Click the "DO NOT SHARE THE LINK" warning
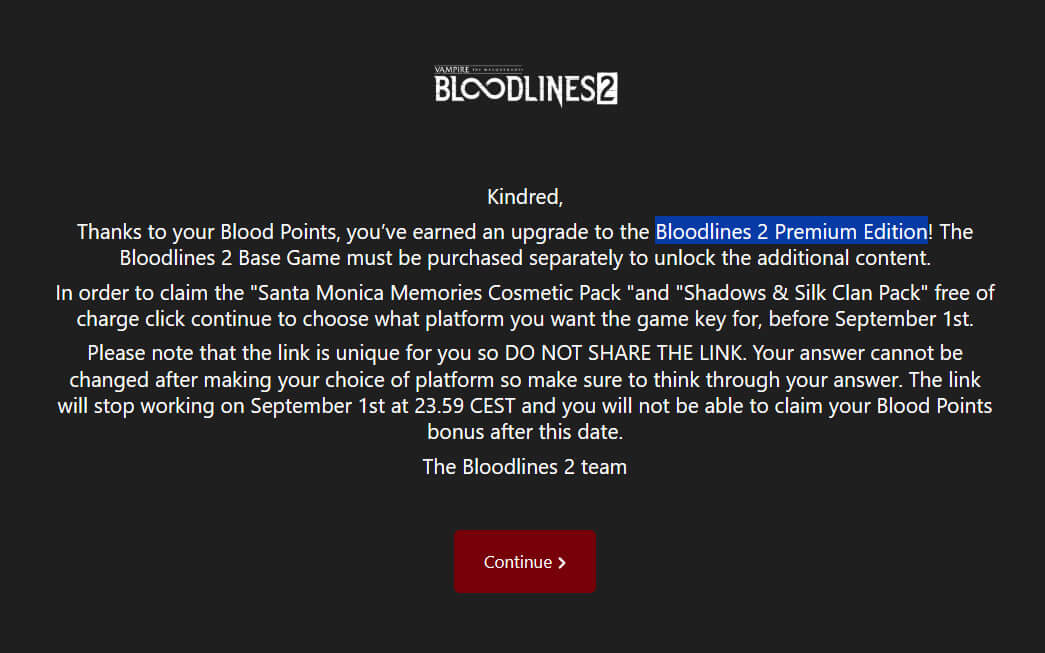The width and height of the screenshot is (1045, 653). click(x=624, y=352)
